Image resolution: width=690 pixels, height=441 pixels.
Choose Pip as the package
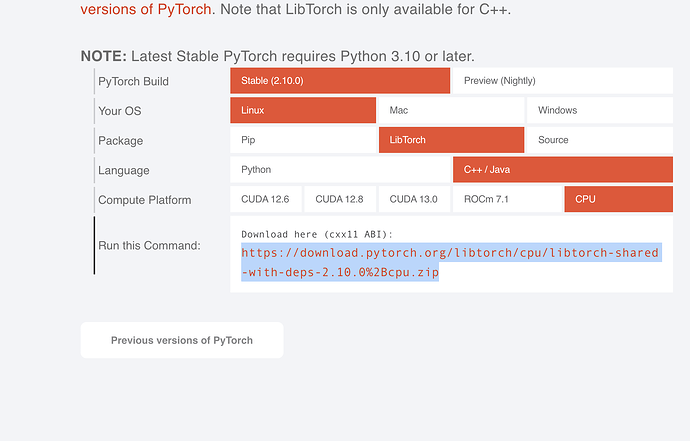(x=303, y=140)
